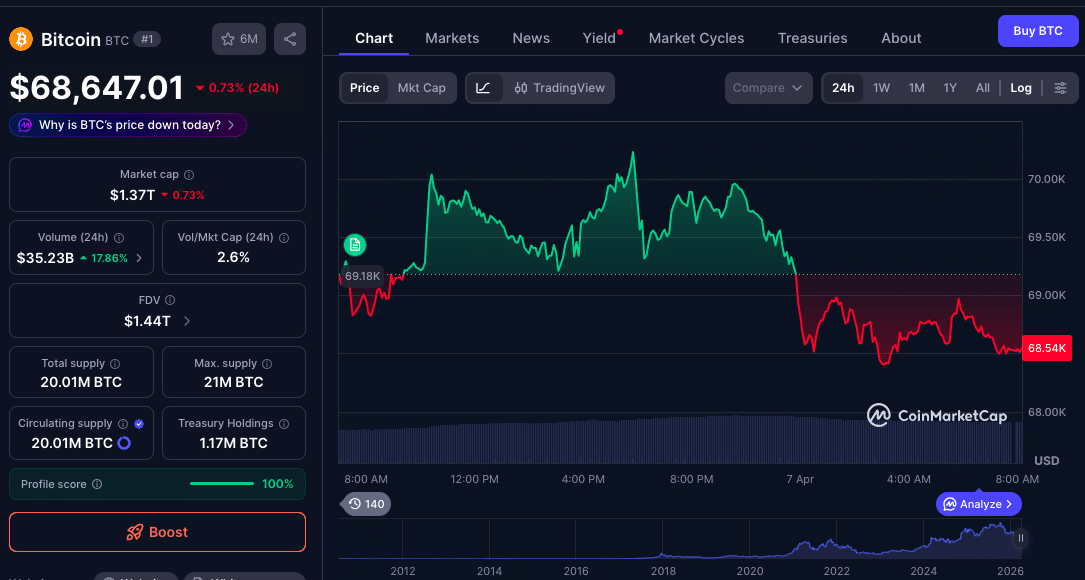Open the 140 history events badge
Viewport: 1085px width, 580px height.
366,504
